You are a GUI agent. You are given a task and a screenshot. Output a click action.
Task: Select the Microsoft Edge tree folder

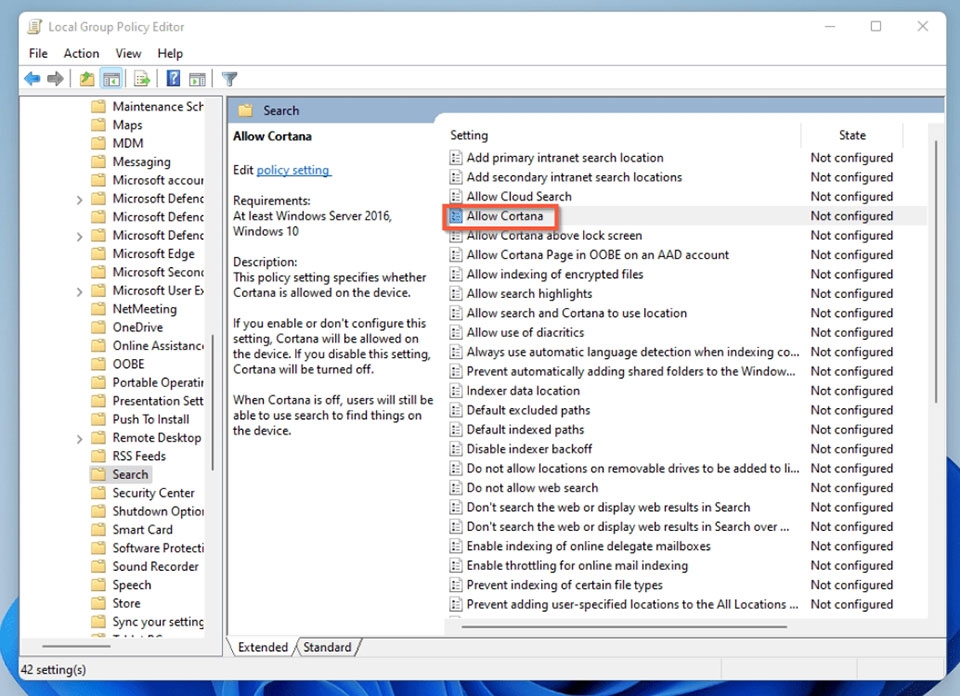pos(153,253)
